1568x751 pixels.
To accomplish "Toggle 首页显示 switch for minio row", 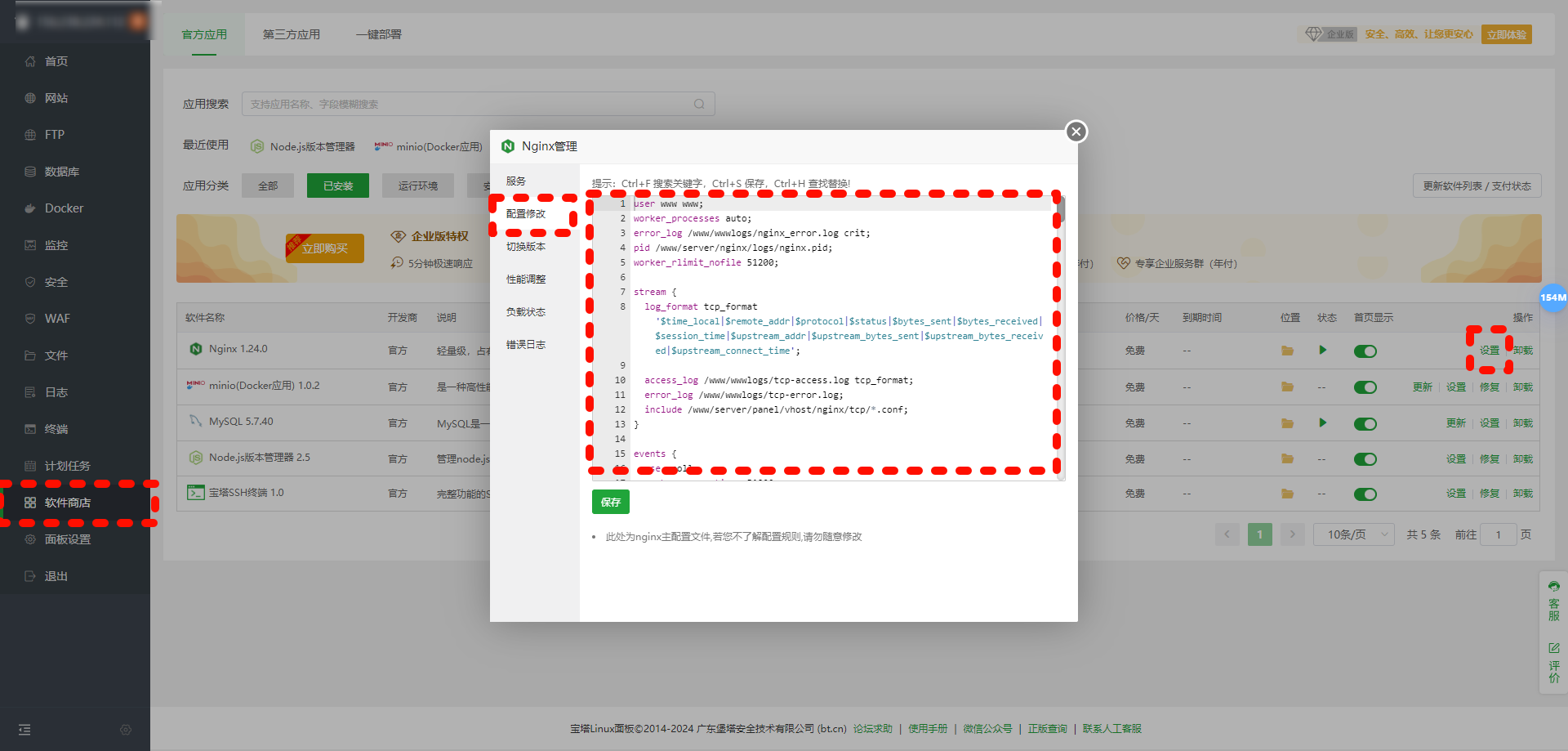I will point(1365,387).
